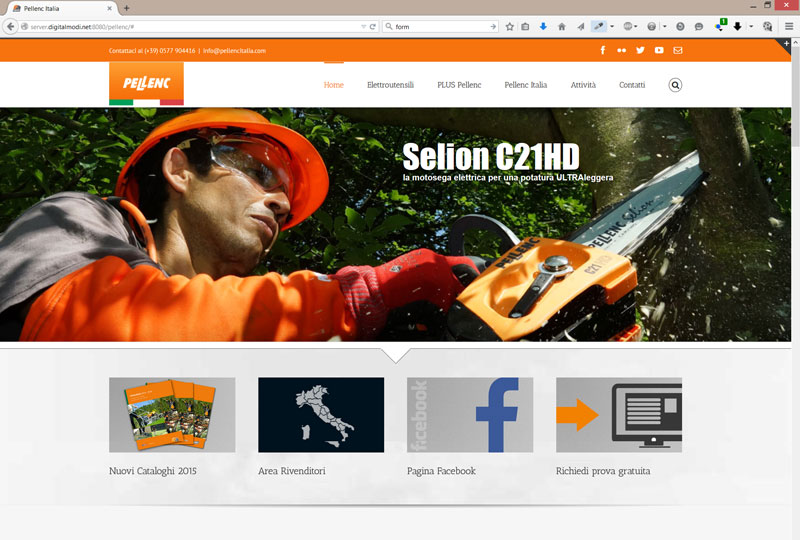Click the black download arrow extension icon

pos(737,27)
